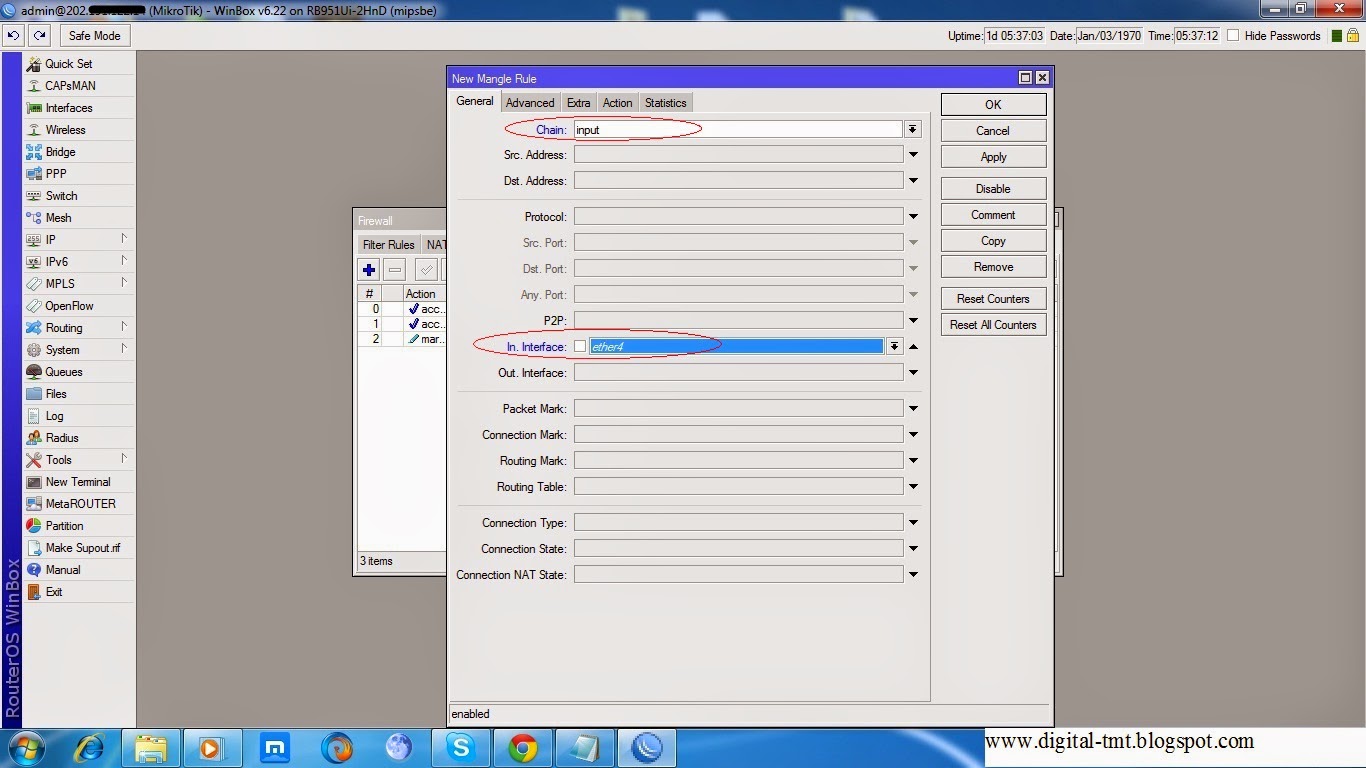The width and height of the screenshot is (1366, 768).
Task: Click the Apply button
Action: (993, 157)
